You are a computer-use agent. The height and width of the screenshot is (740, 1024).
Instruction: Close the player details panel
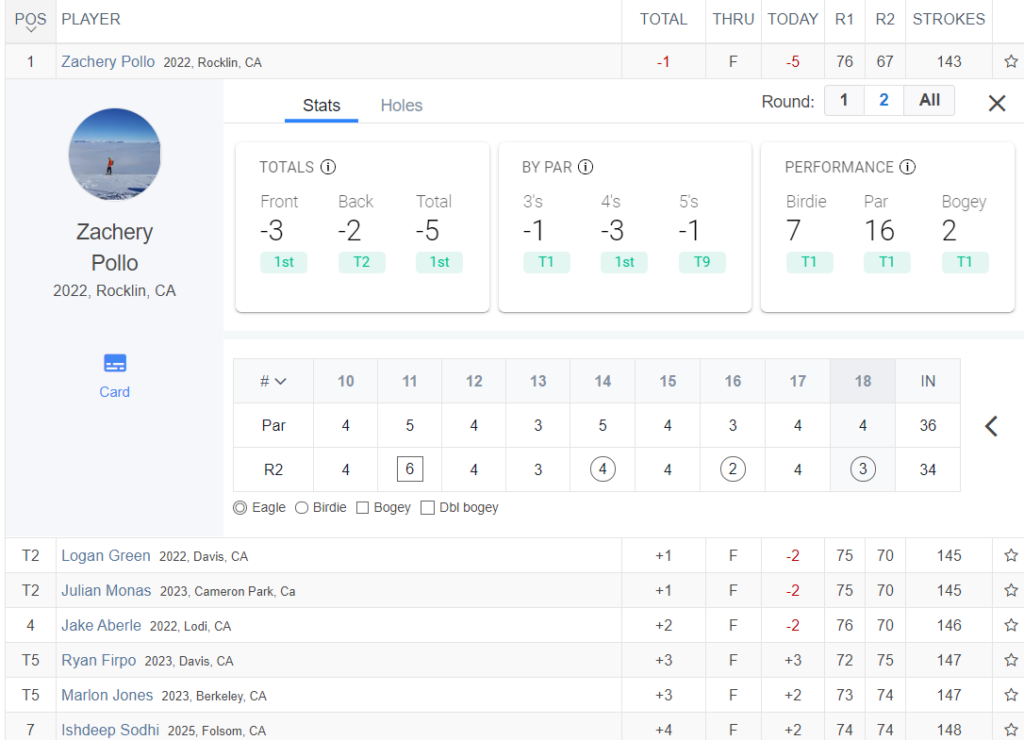[997, 103]
